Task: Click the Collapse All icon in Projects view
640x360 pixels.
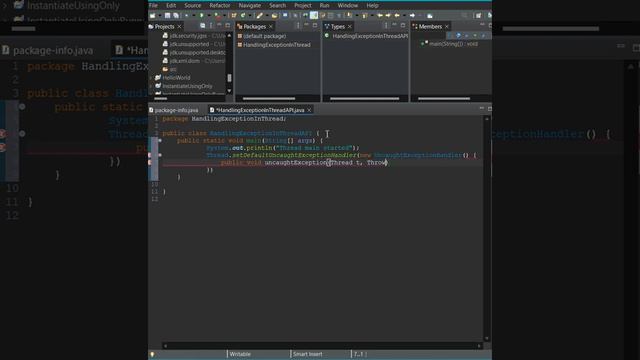Action: (202, 26)
